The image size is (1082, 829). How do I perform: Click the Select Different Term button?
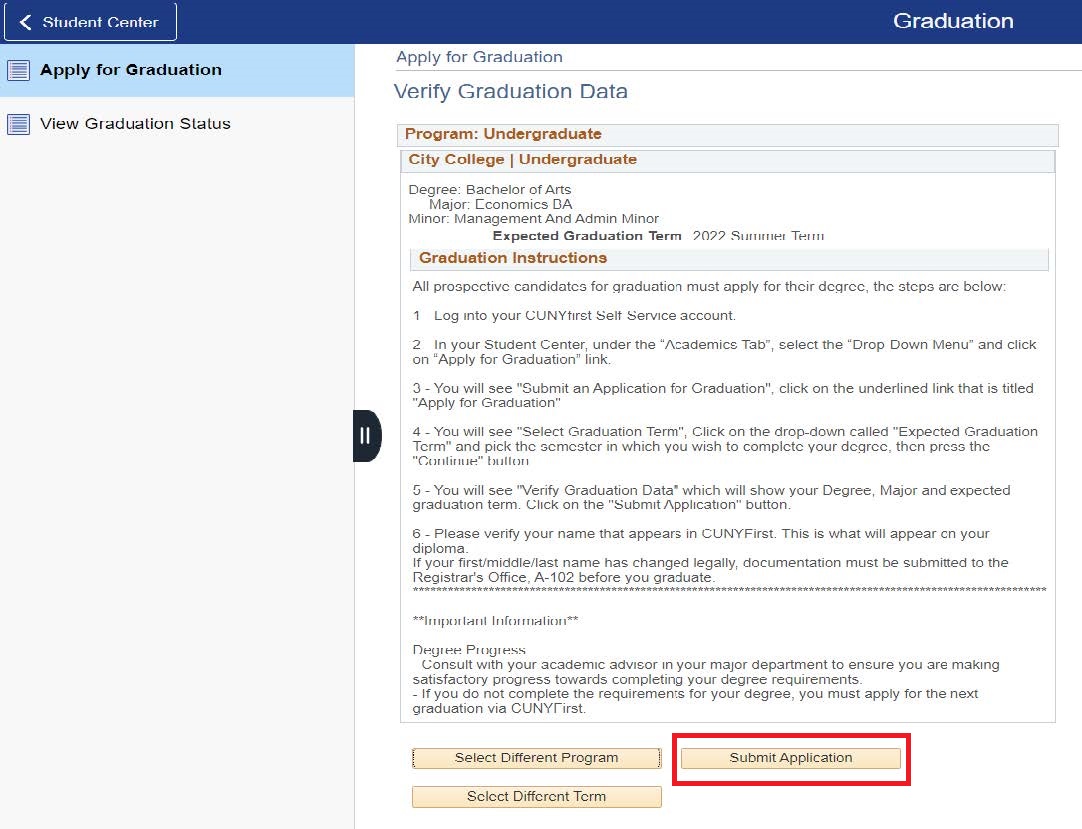536,797
